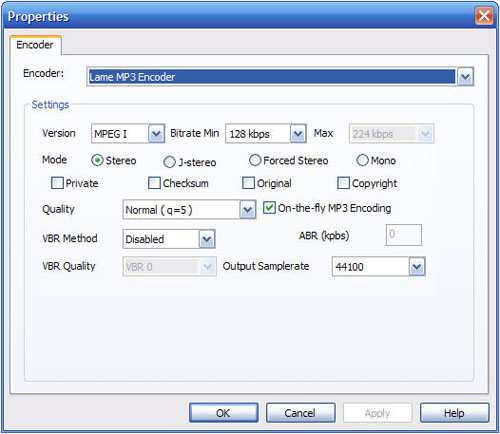Screen dimensions: 500x434
Task: Open Help for encoder properties
Action: [454, 413]
